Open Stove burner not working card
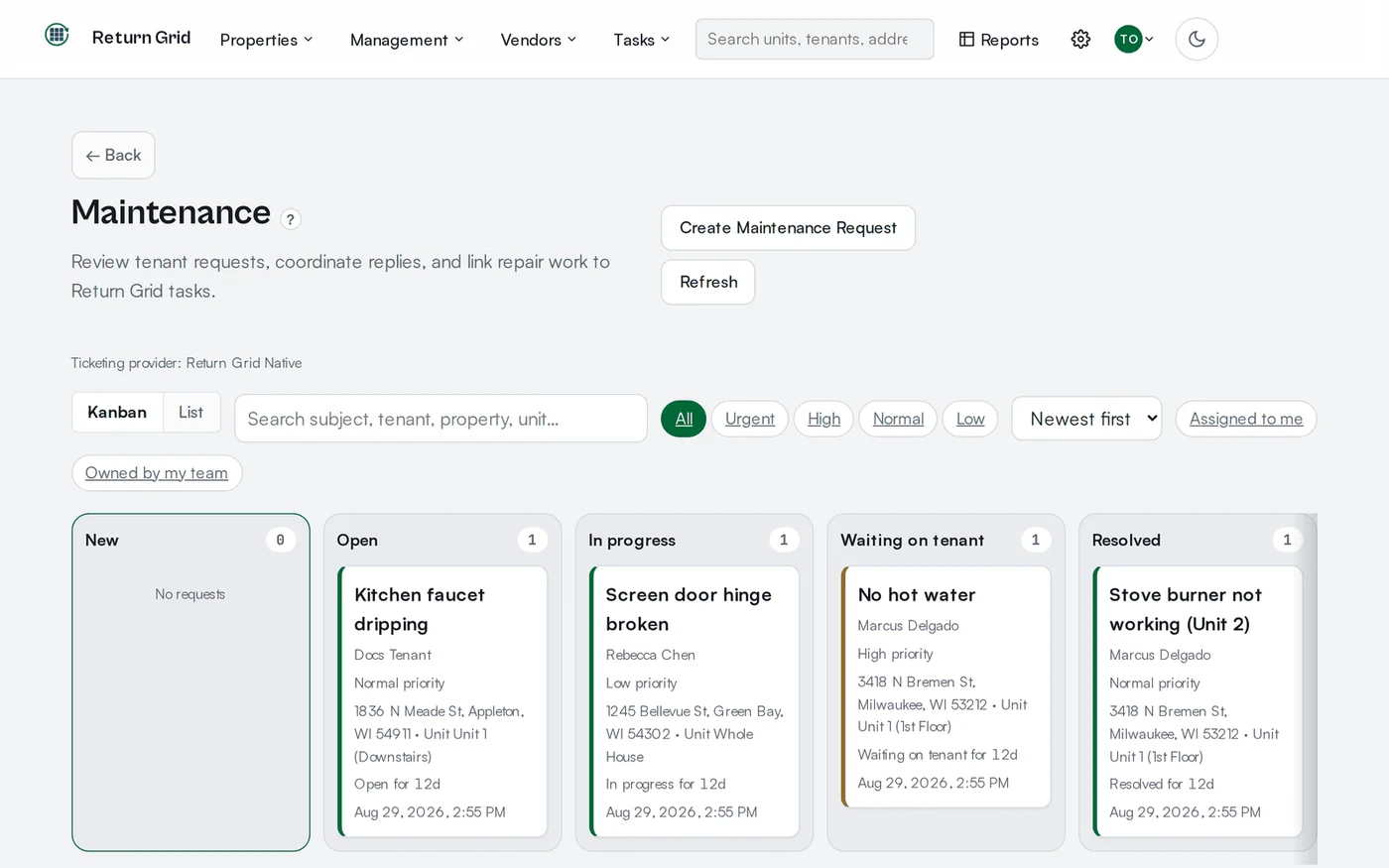Image resolution: width=1389 pixels, height=868 pixels. tap(1198, 701)
